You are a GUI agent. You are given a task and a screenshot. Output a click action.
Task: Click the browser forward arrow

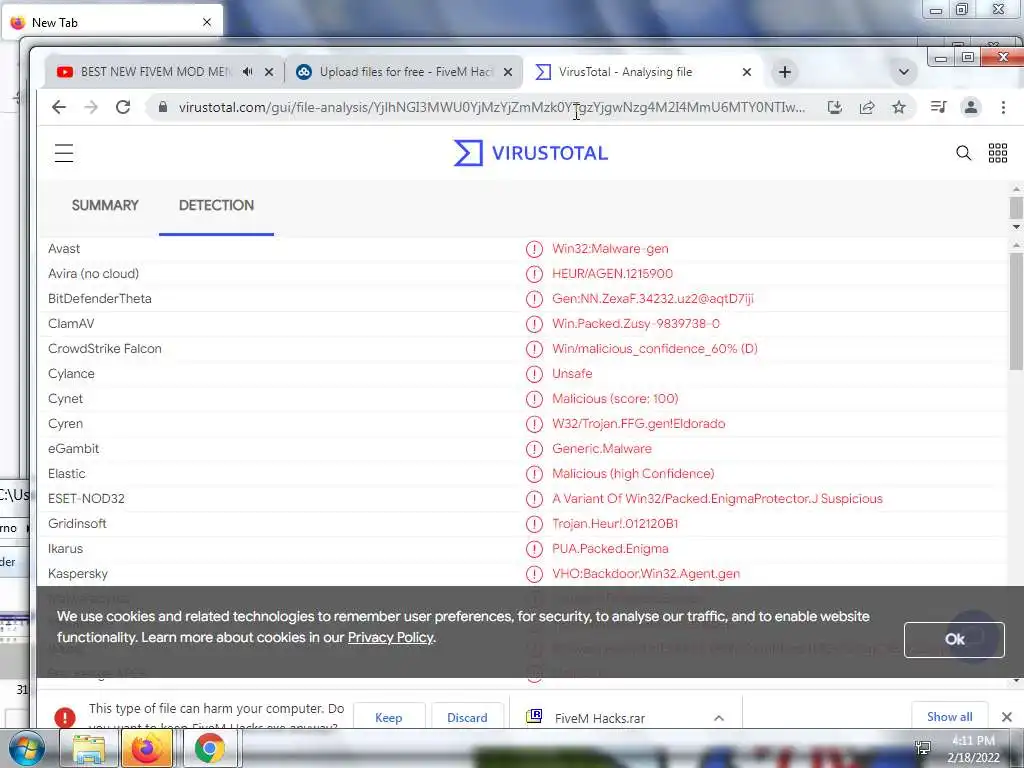[91, 107]
